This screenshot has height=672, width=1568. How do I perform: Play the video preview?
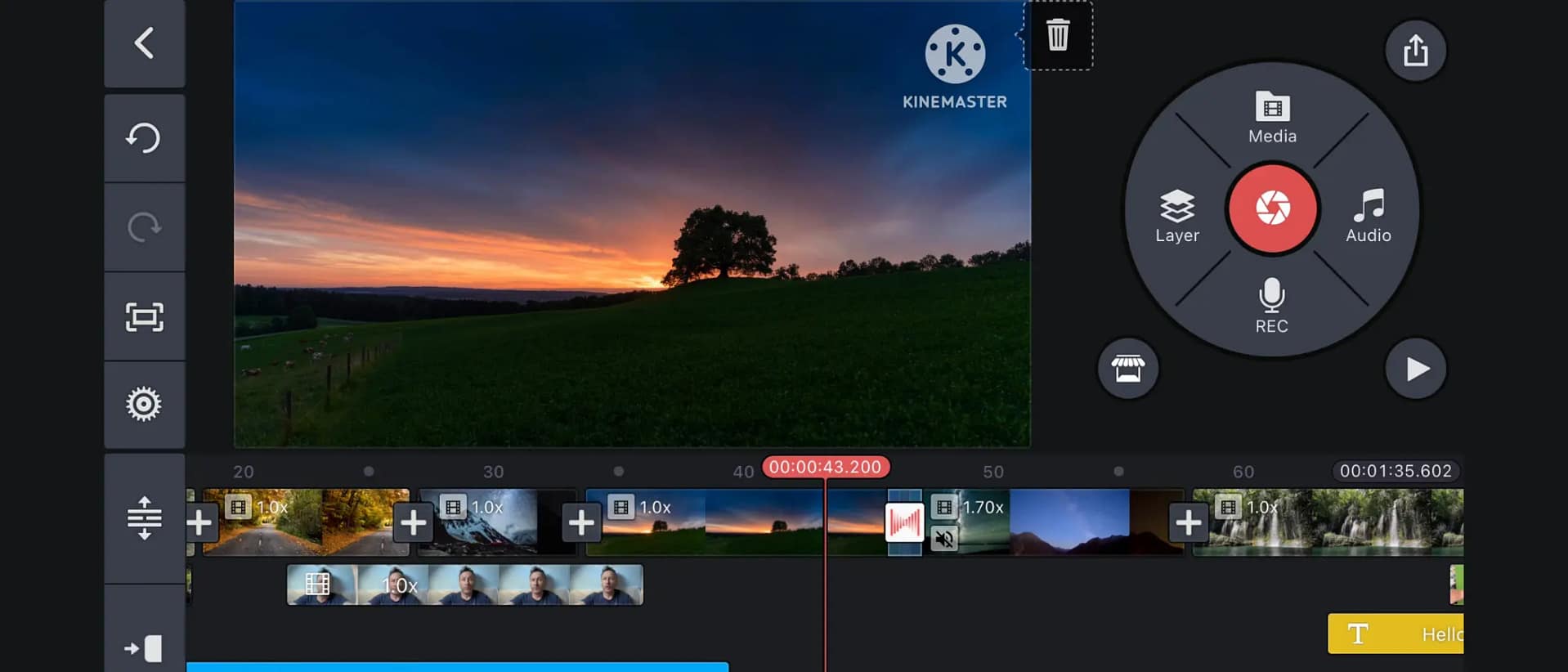[x=1416, y=369]
